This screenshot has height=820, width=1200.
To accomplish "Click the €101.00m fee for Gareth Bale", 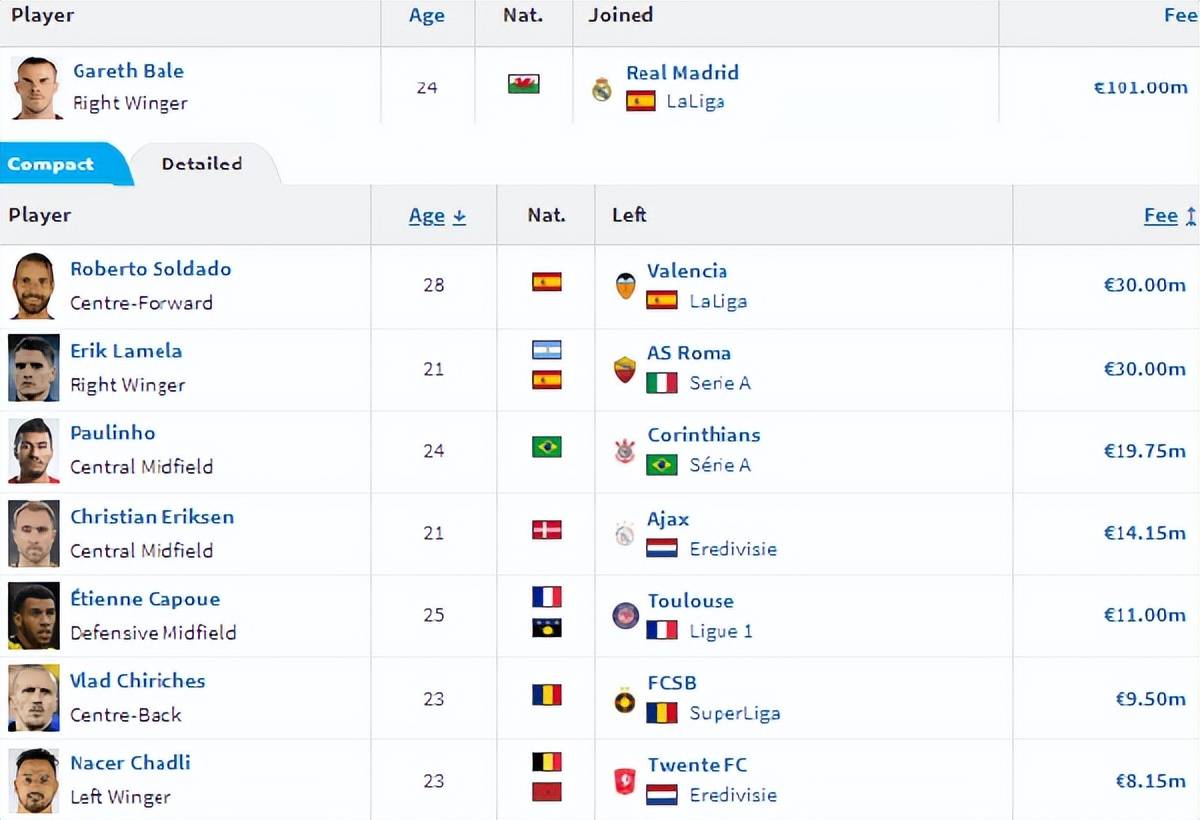I will click(x=1141, y=87).
